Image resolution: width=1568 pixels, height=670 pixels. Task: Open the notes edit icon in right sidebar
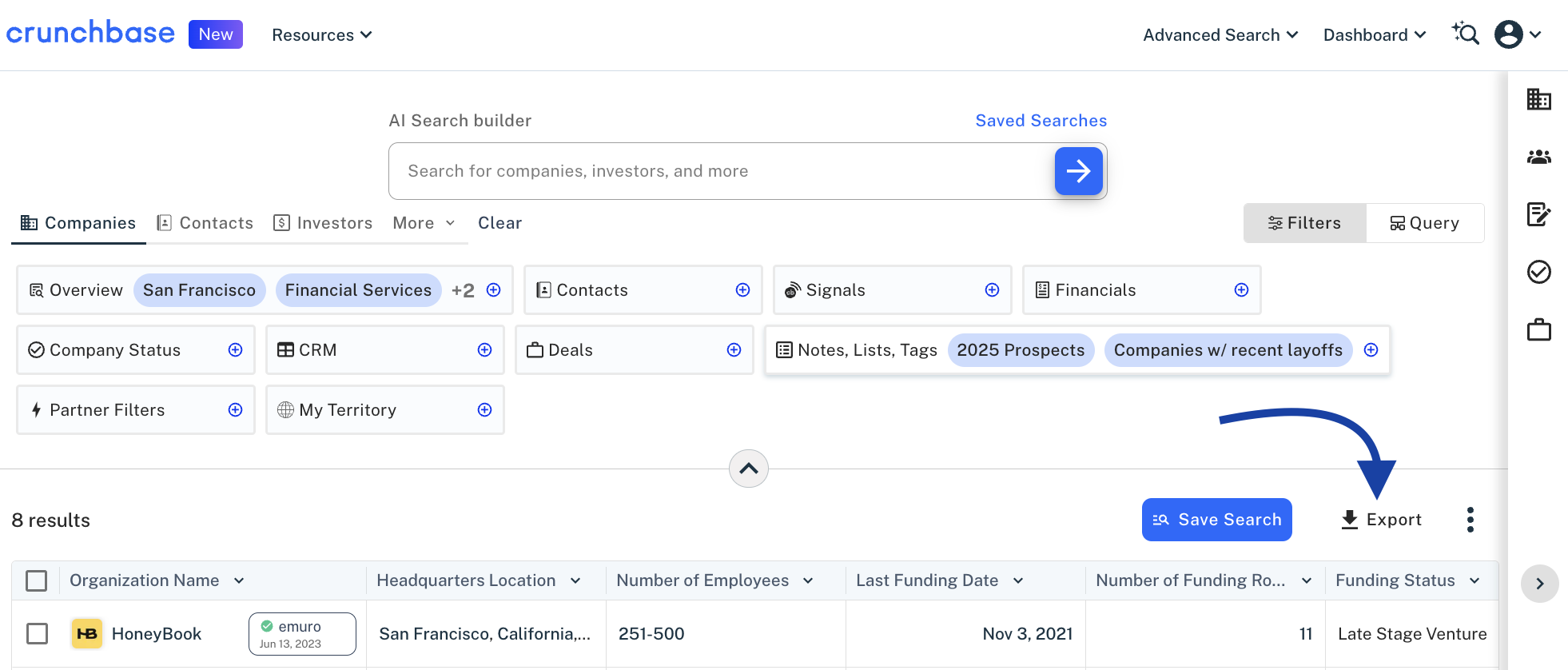(x=1538, y=214)
